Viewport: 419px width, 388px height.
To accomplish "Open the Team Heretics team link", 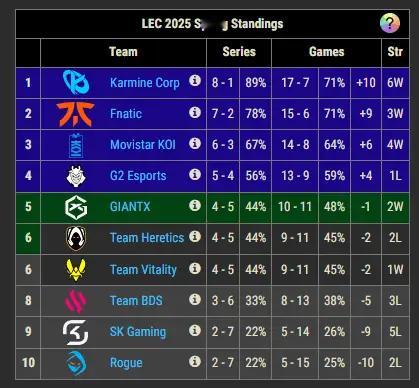I will click(147, 238).
